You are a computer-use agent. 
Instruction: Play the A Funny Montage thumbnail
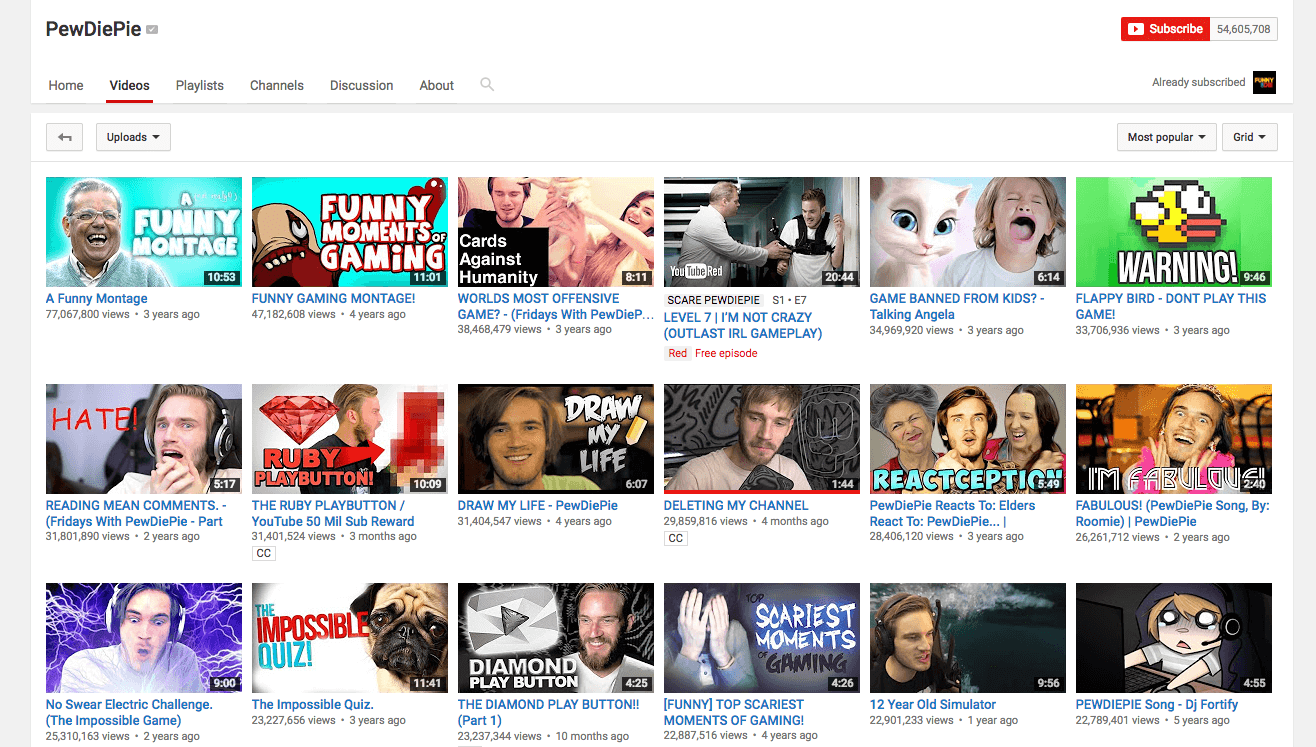pos(144,232)
